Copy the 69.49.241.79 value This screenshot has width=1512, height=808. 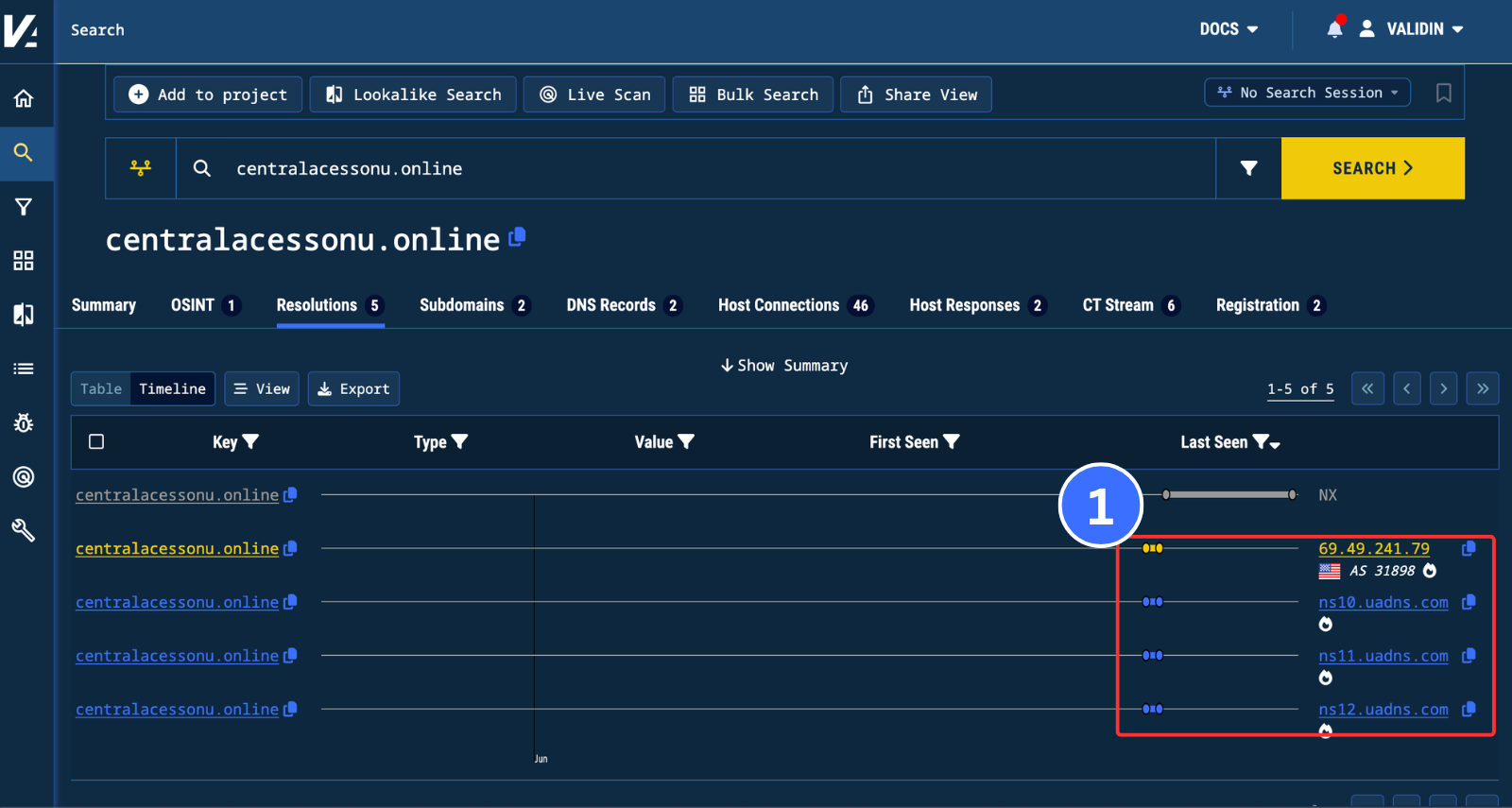click(1469, 548)
